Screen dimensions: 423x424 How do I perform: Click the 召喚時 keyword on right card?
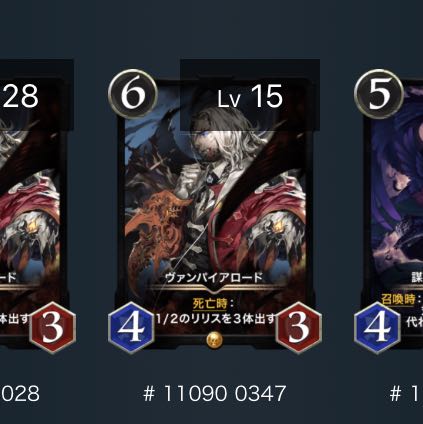coord(398,299)
